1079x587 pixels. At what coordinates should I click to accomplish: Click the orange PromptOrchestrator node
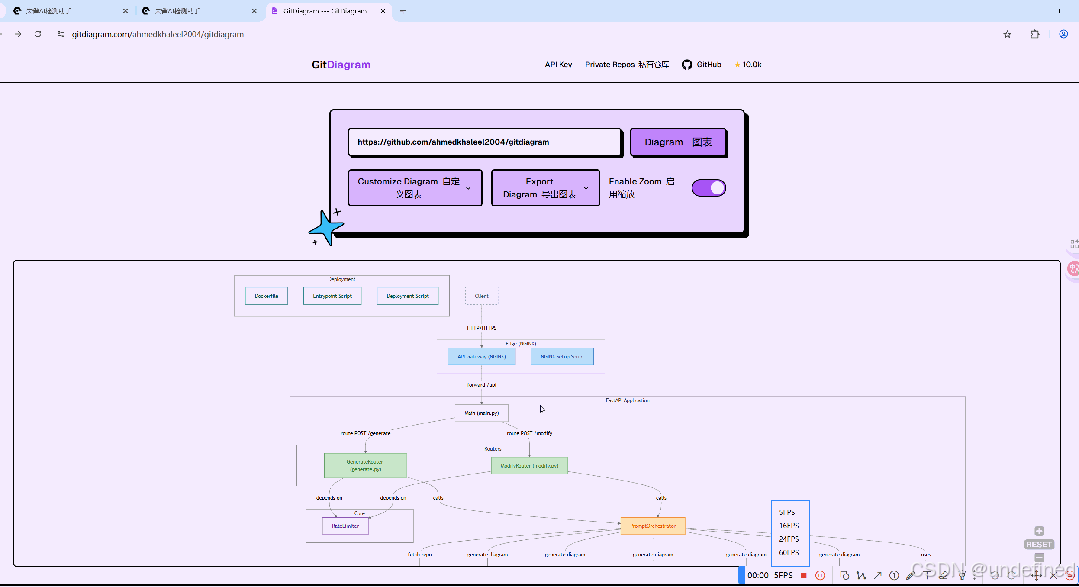tap(653, 526)
